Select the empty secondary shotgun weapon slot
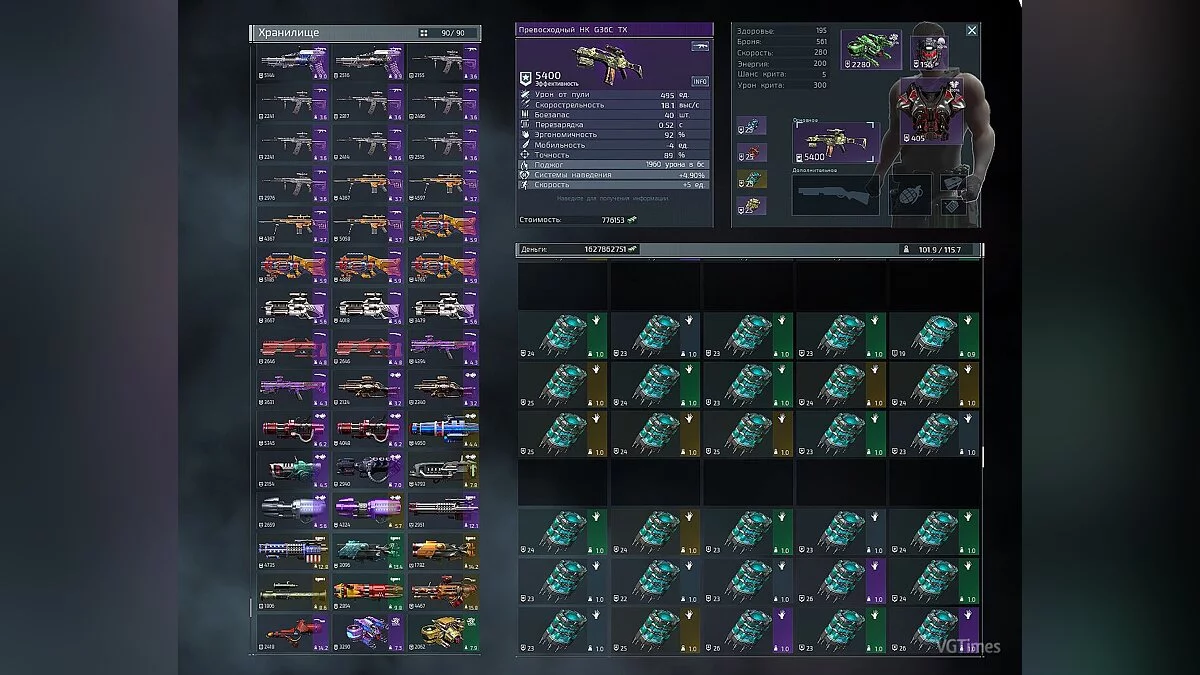Screen dimensions: 1200x675 836,195
